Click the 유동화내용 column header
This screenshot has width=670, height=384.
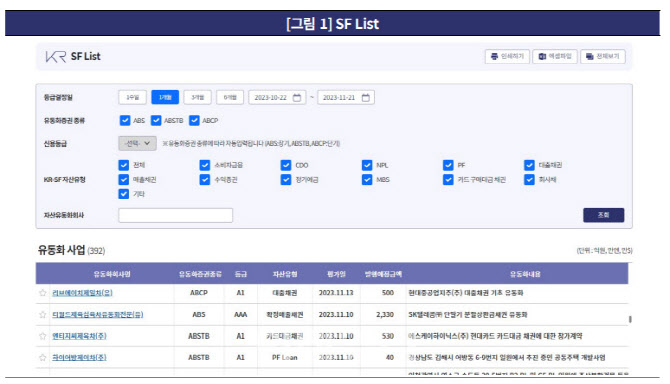[x=525, y=274]
